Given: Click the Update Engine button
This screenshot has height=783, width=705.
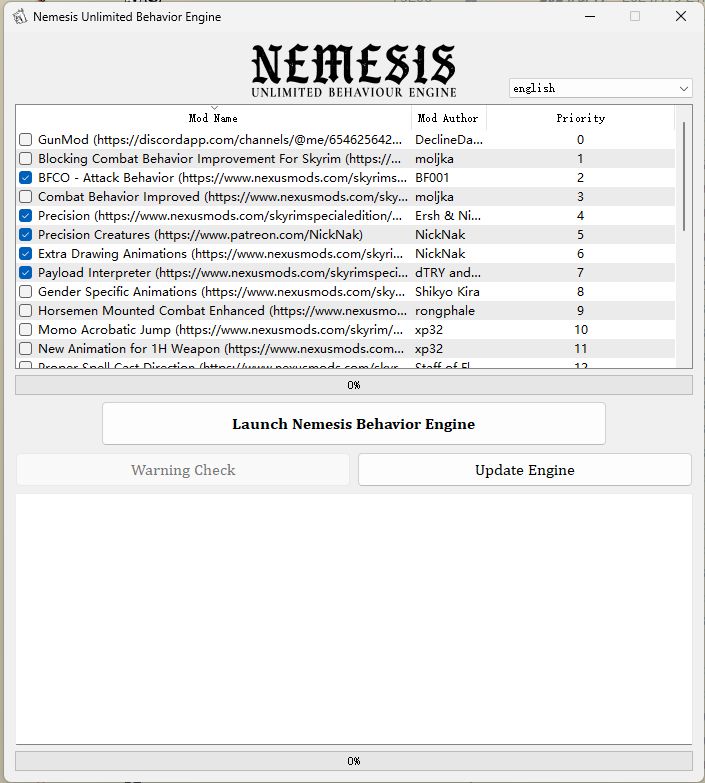Looking at the screenshot, I should (x=525, y=469).
